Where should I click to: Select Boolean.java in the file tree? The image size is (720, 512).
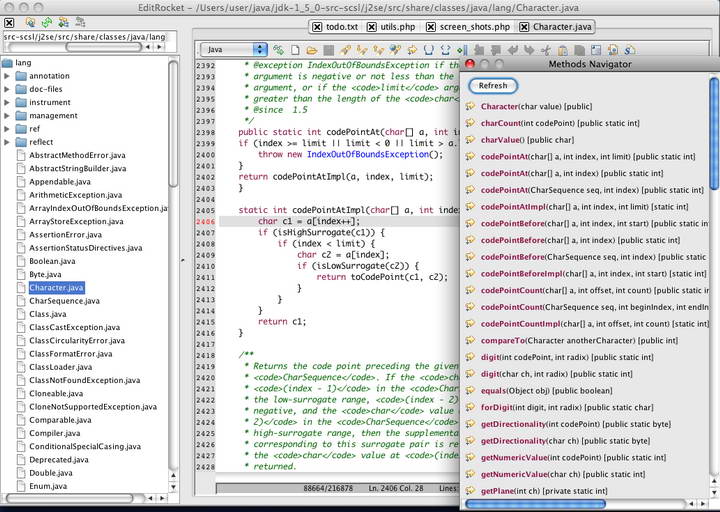[x=52, y=261]
